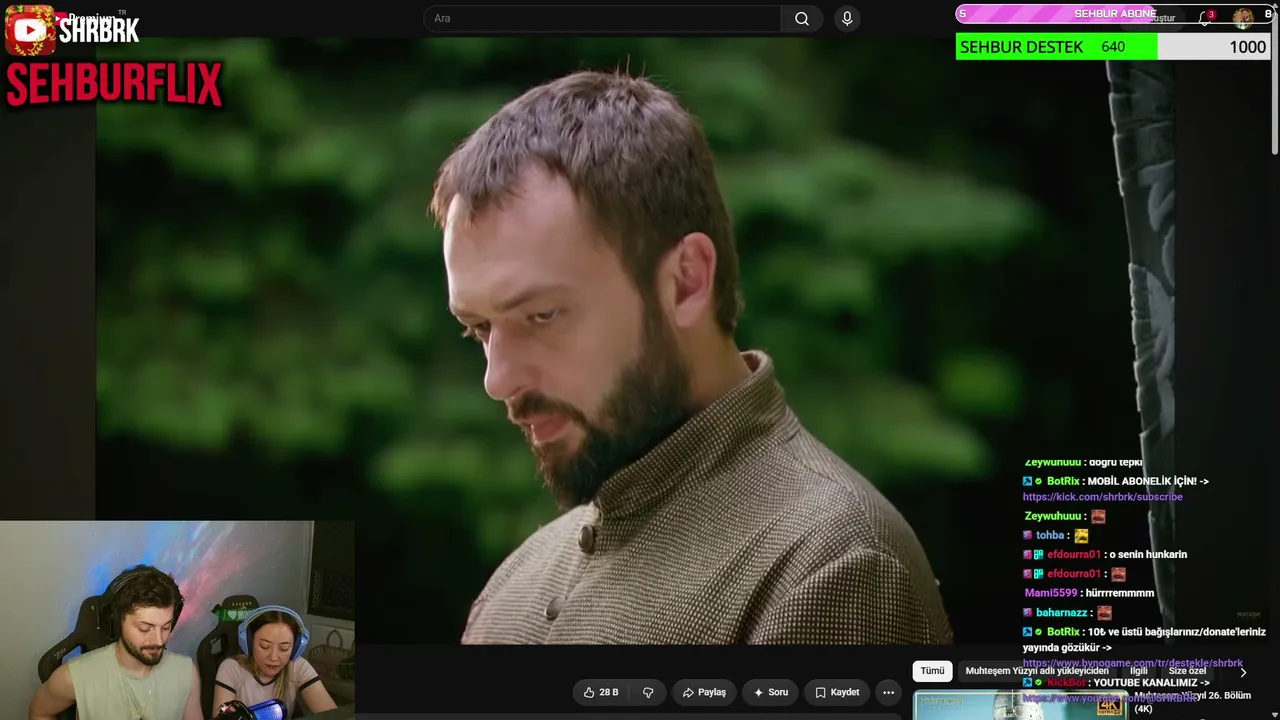Click the SEHBUR DESTEK progress bar
Image resolution: width=1280 pixels, height=720 pixels.
[1113, 47]
